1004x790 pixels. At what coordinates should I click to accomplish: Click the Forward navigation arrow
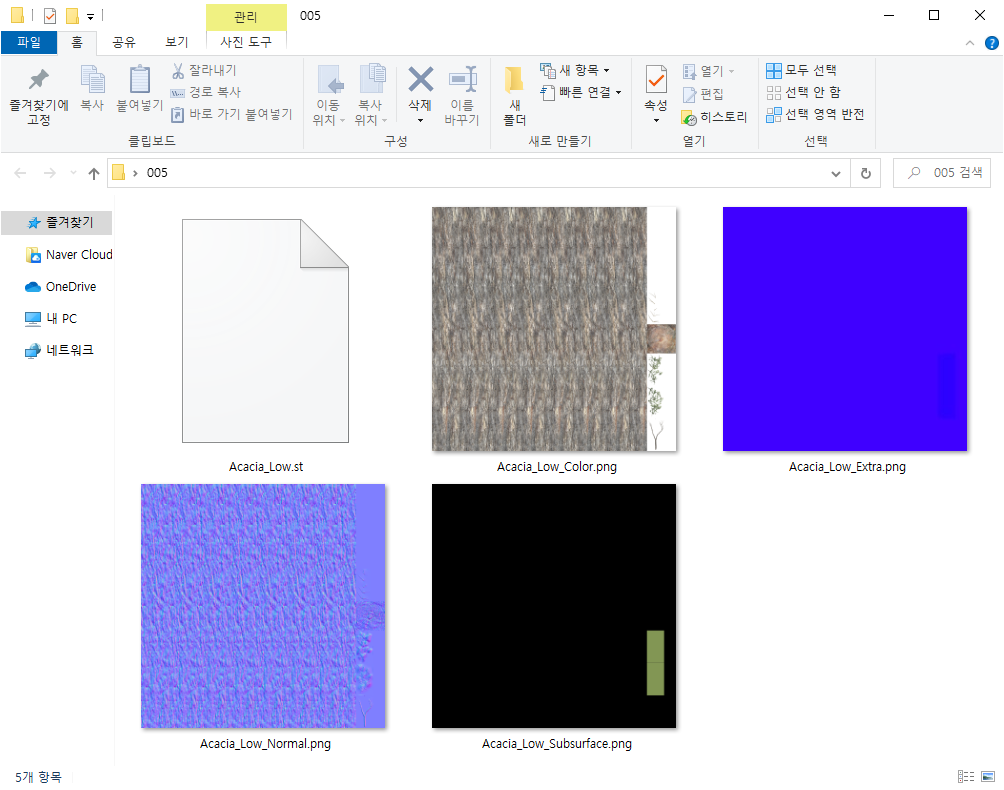pyautogui.click(x=49, y=173)
